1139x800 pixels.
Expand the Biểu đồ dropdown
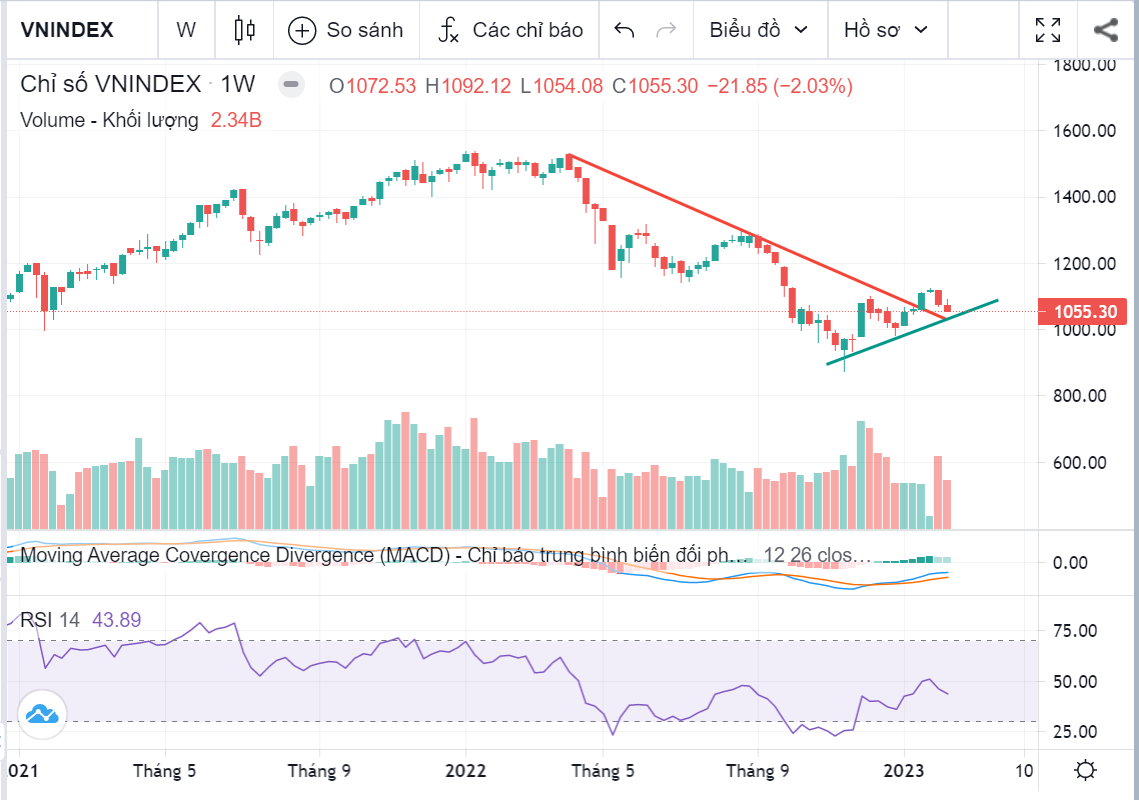click(759, 30)
